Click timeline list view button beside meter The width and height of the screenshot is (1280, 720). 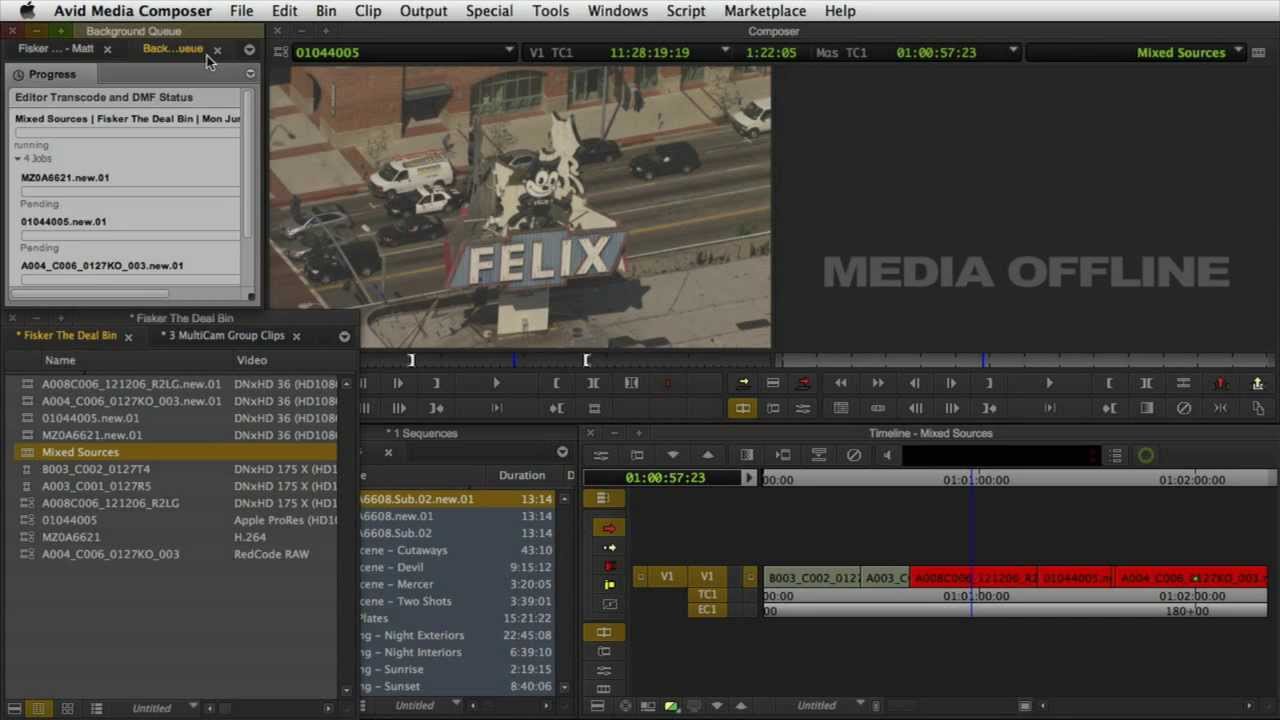click(x=1116, y=455)
